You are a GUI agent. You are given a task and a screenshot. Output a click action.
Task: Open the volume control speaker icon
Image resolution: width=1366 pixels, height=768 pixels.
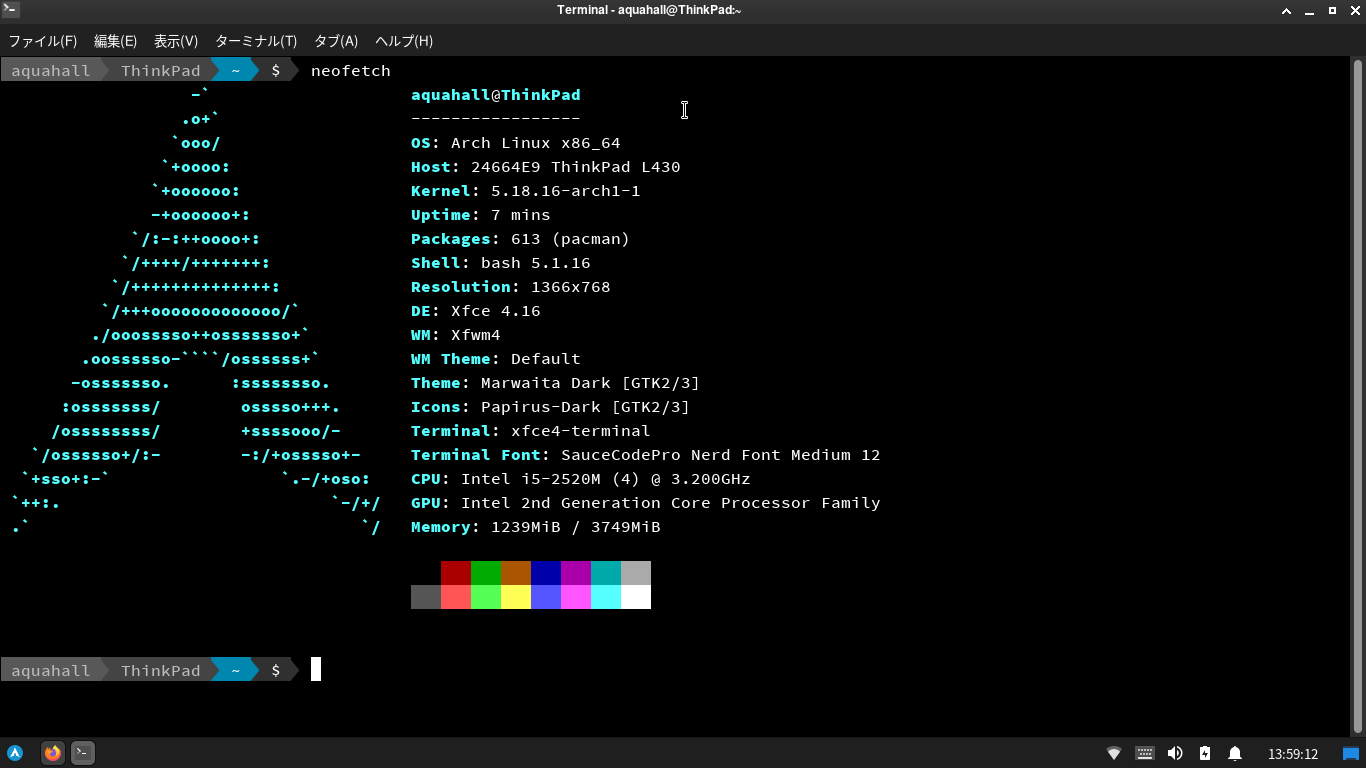(x=1175, y=753)
